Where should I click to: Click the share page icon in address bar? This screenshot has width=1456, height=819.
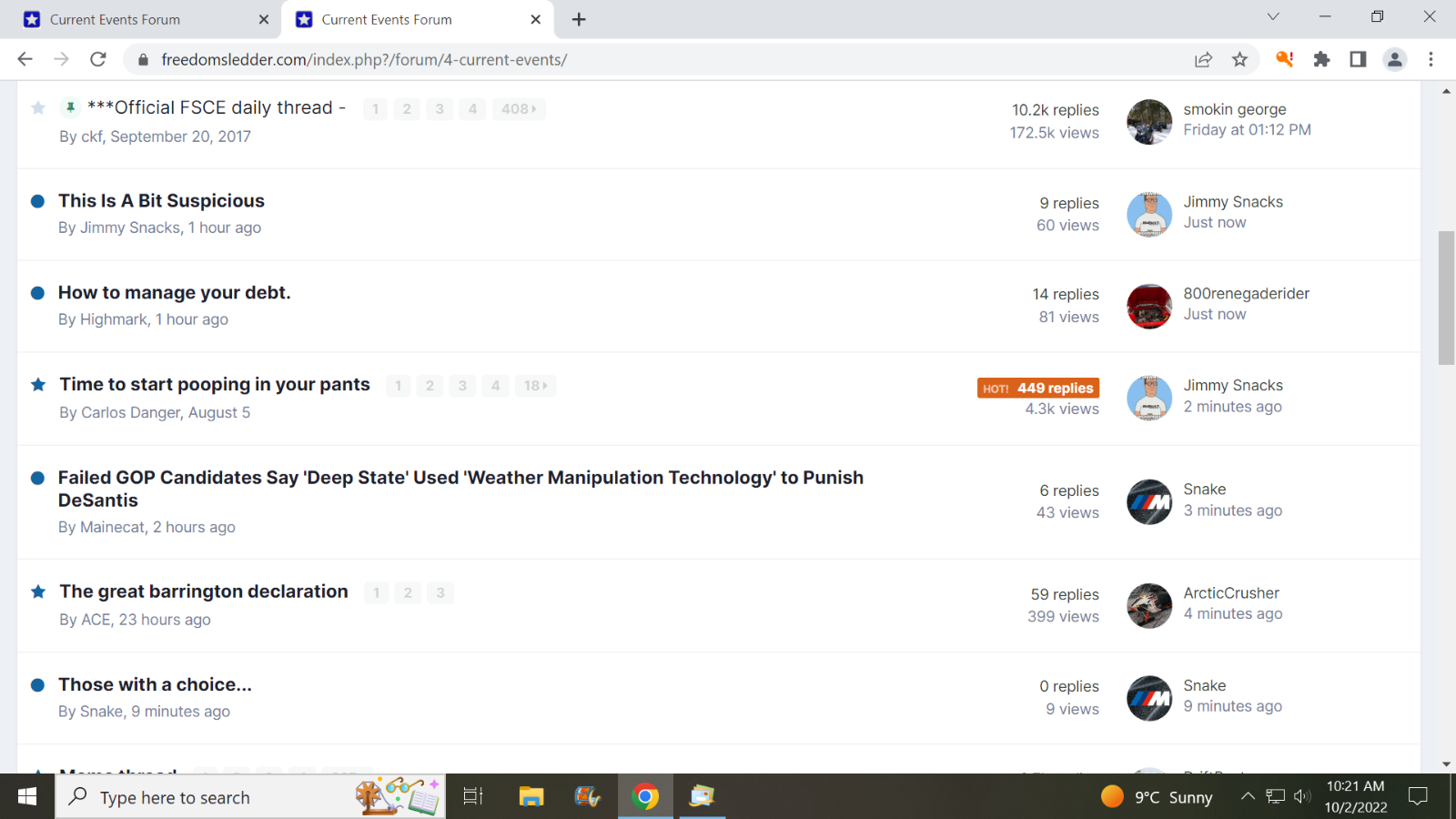(x=1203, y=59)
